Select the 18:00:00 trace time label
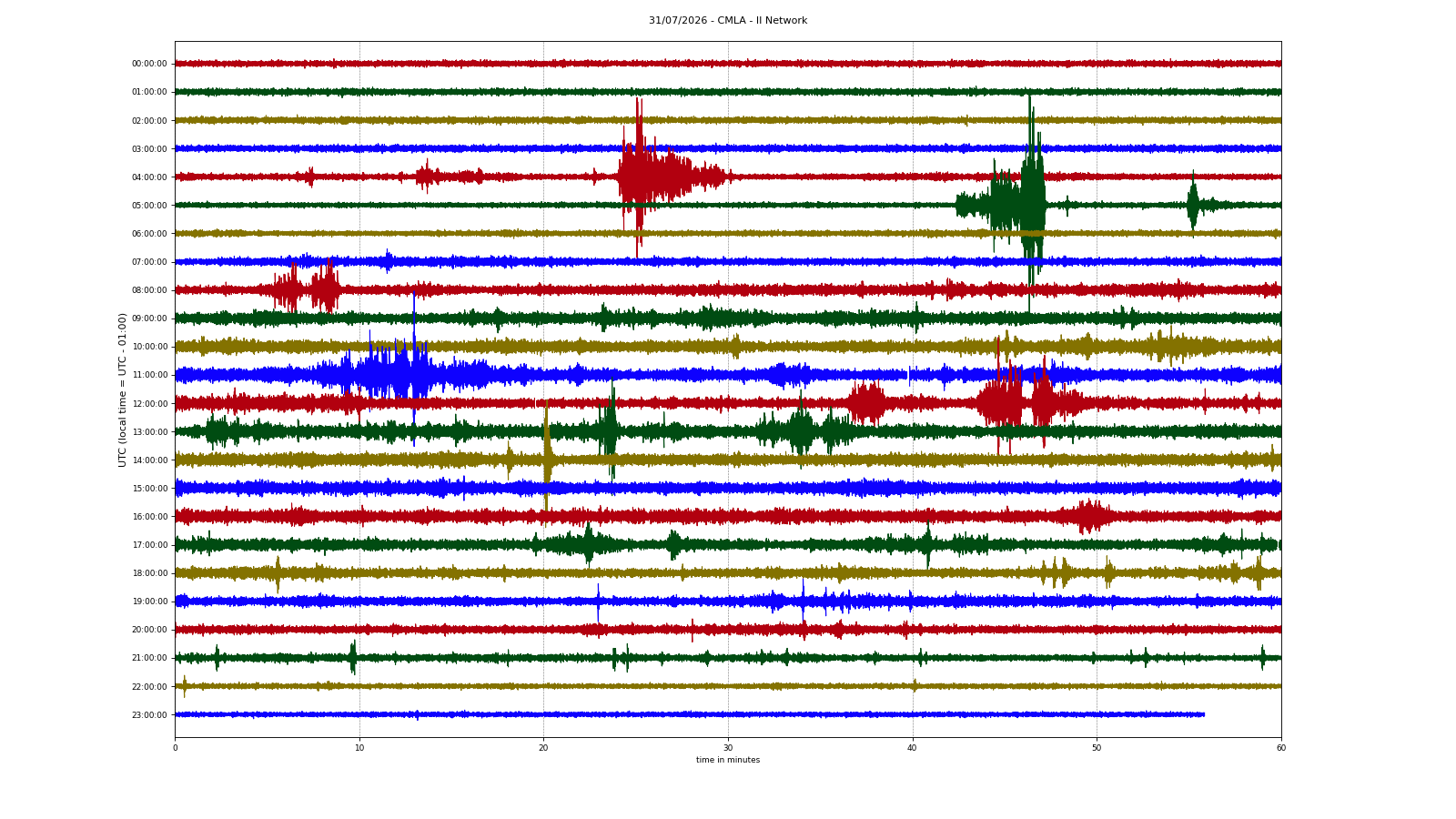 tap(149, 572)
